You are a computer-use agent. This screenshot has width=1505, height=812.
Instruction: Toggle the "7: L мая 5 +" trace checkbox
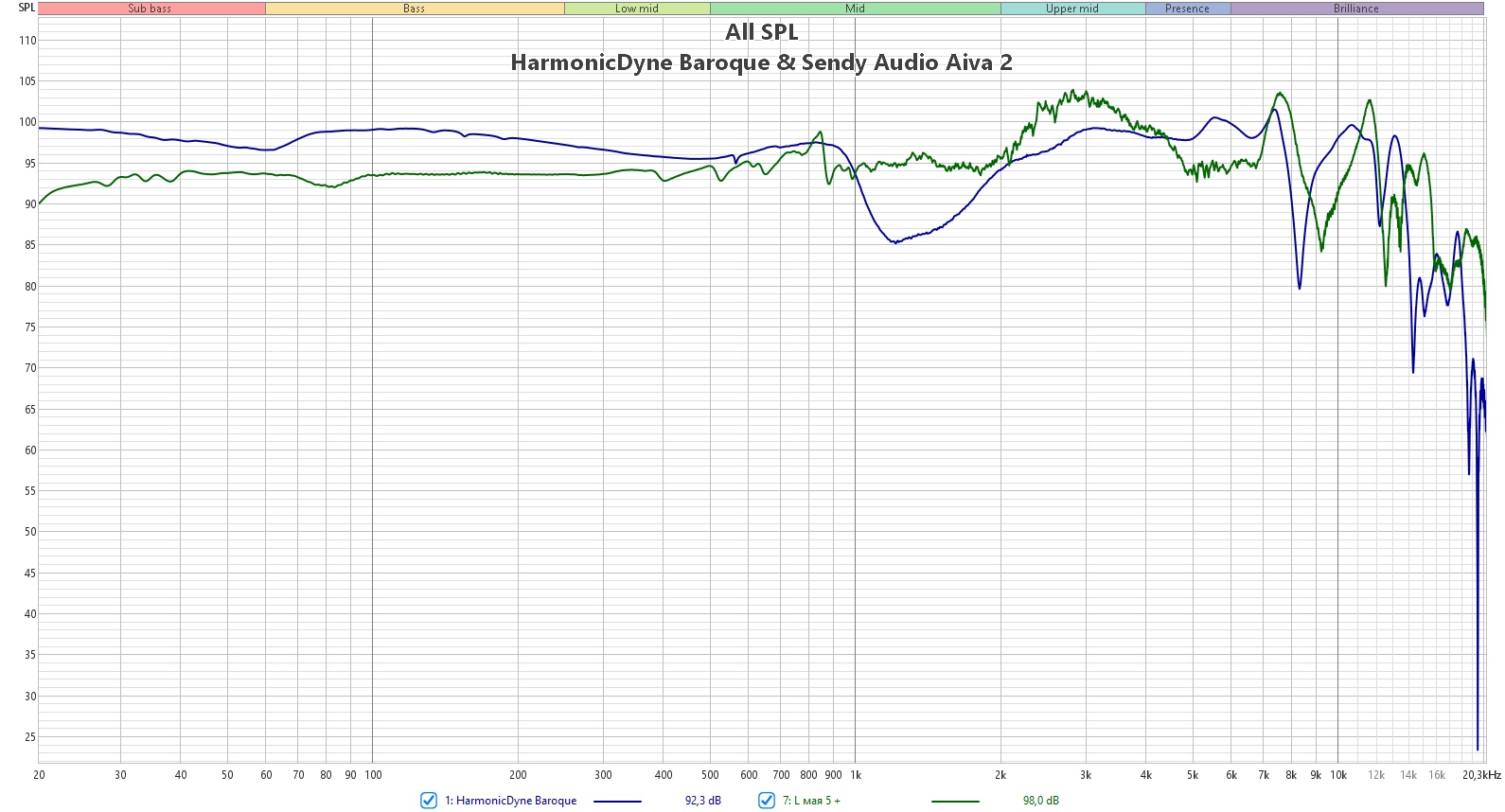pyautogui.click(x=767, y=801)
